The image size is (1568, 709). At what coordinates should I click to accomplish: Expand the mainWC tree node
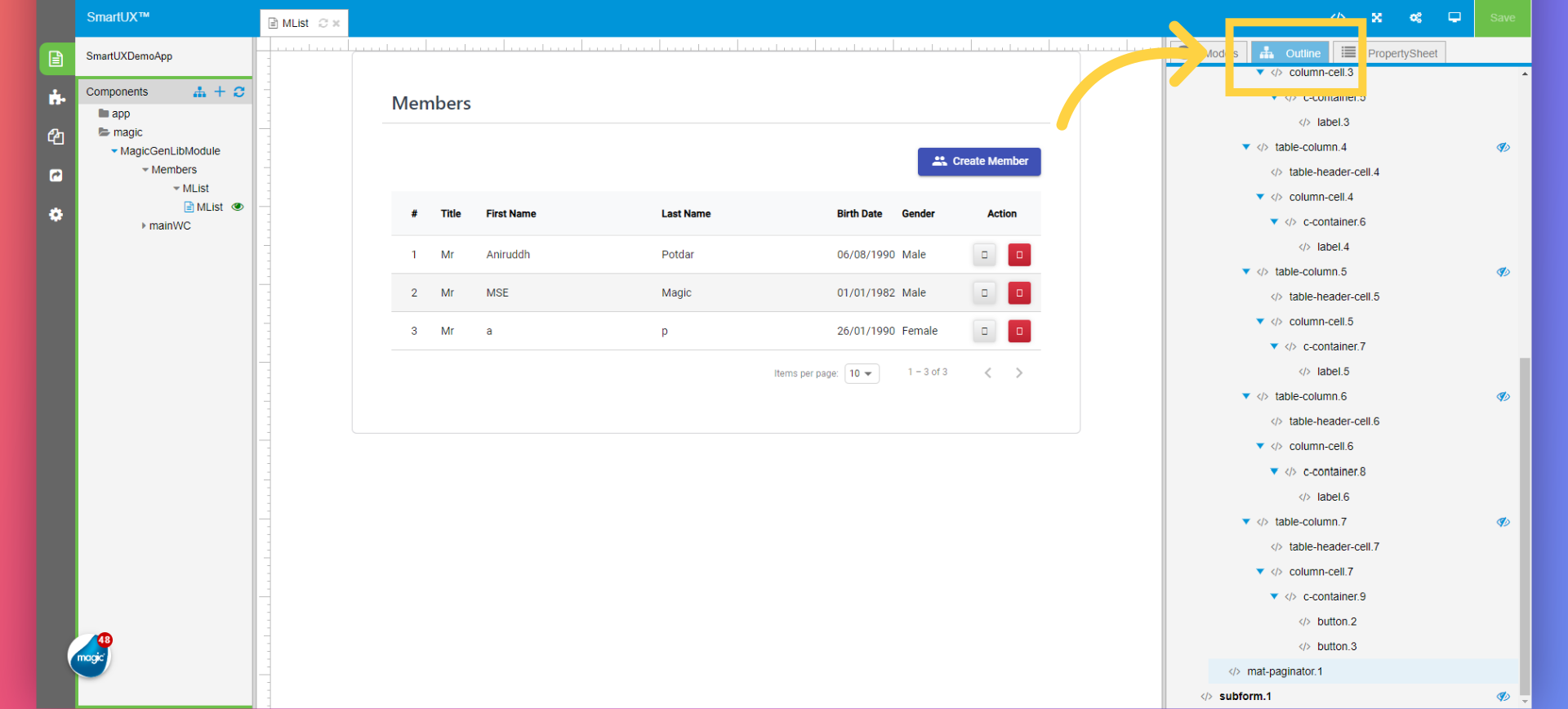145,226
